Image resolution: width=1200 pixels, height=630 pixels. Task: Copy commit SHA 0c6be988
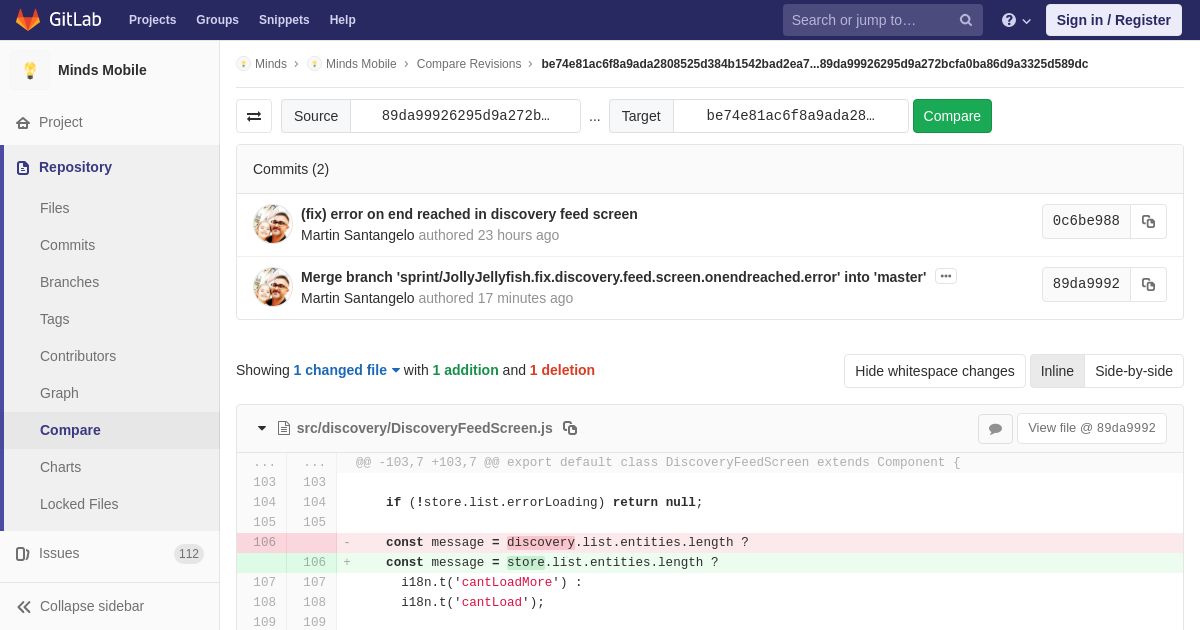click(x=1148, y=222)
